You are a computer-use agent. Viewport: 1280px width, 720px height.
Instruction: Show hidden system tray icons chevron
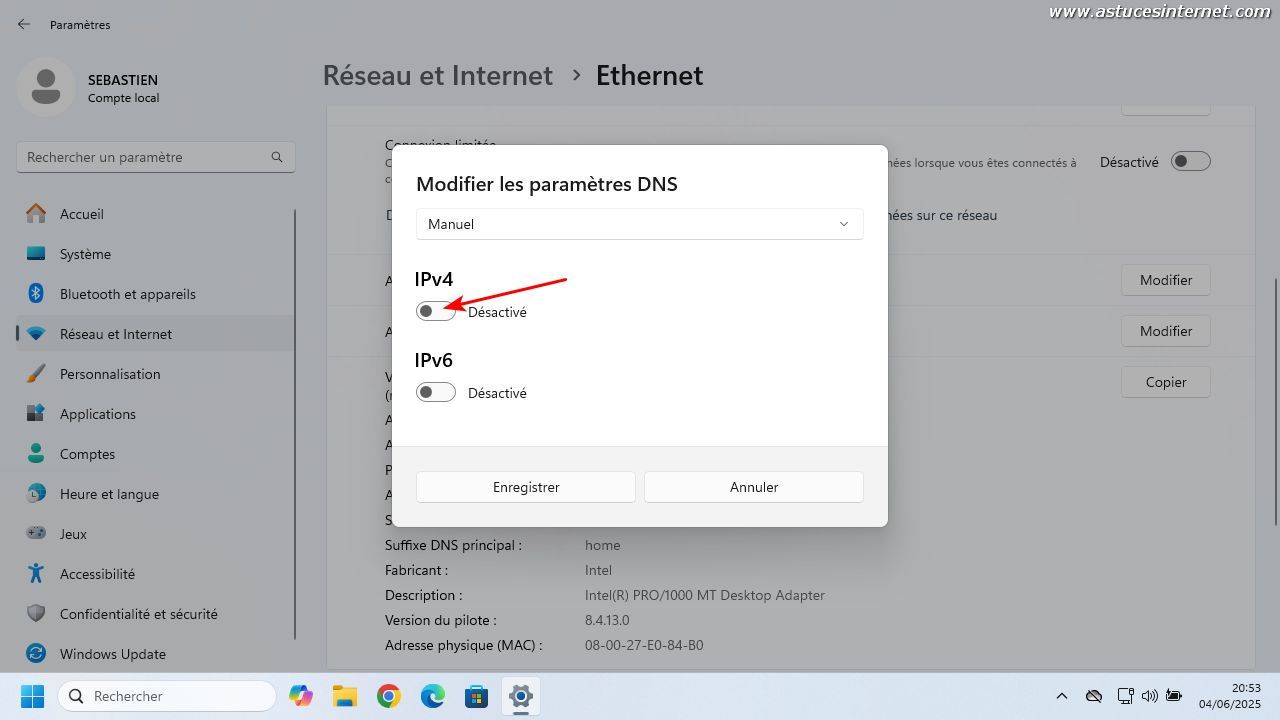(1062, 696)
